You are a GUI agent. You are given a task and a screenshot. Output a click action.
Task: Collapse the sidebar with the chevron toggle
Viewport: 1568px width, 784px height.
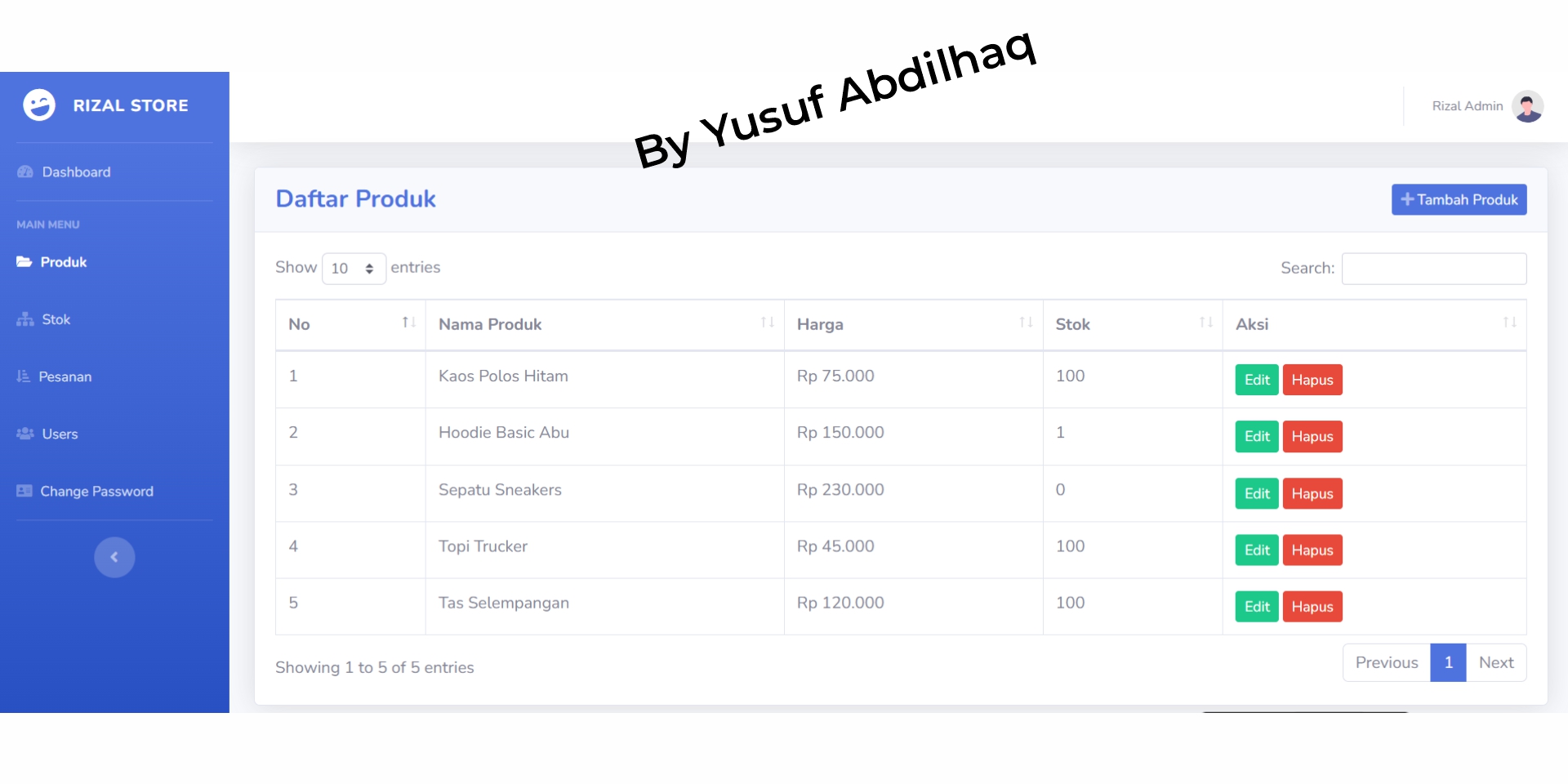114,557
